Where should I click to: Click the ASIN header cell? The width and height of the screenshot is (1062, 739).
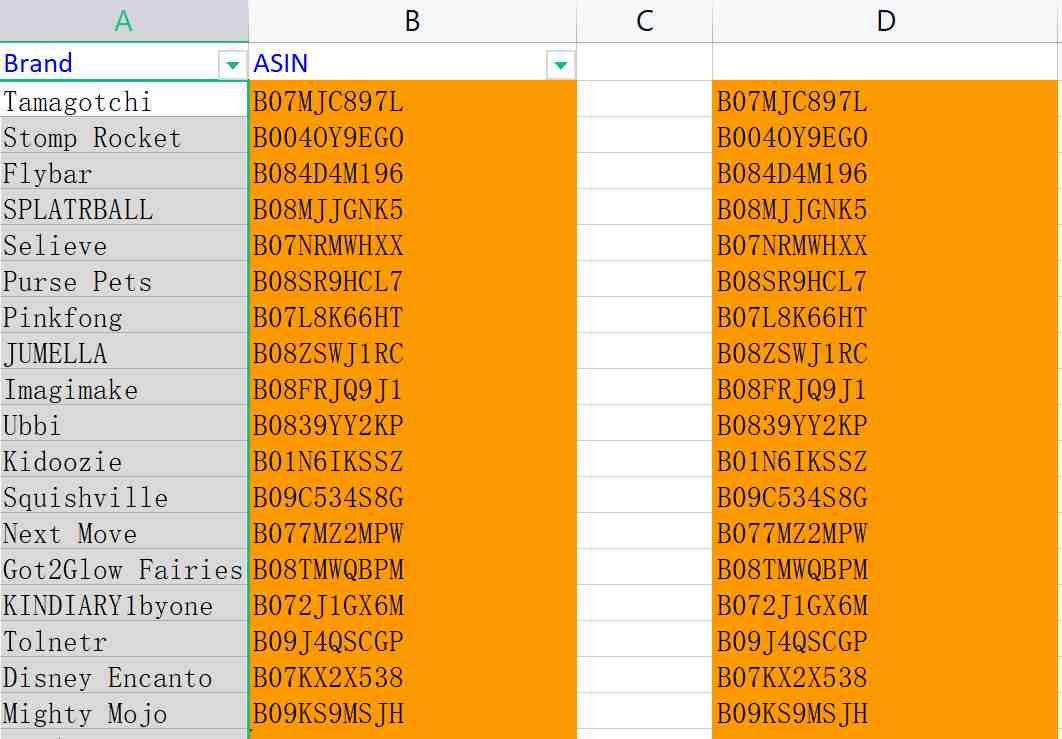tap(412, 63)
